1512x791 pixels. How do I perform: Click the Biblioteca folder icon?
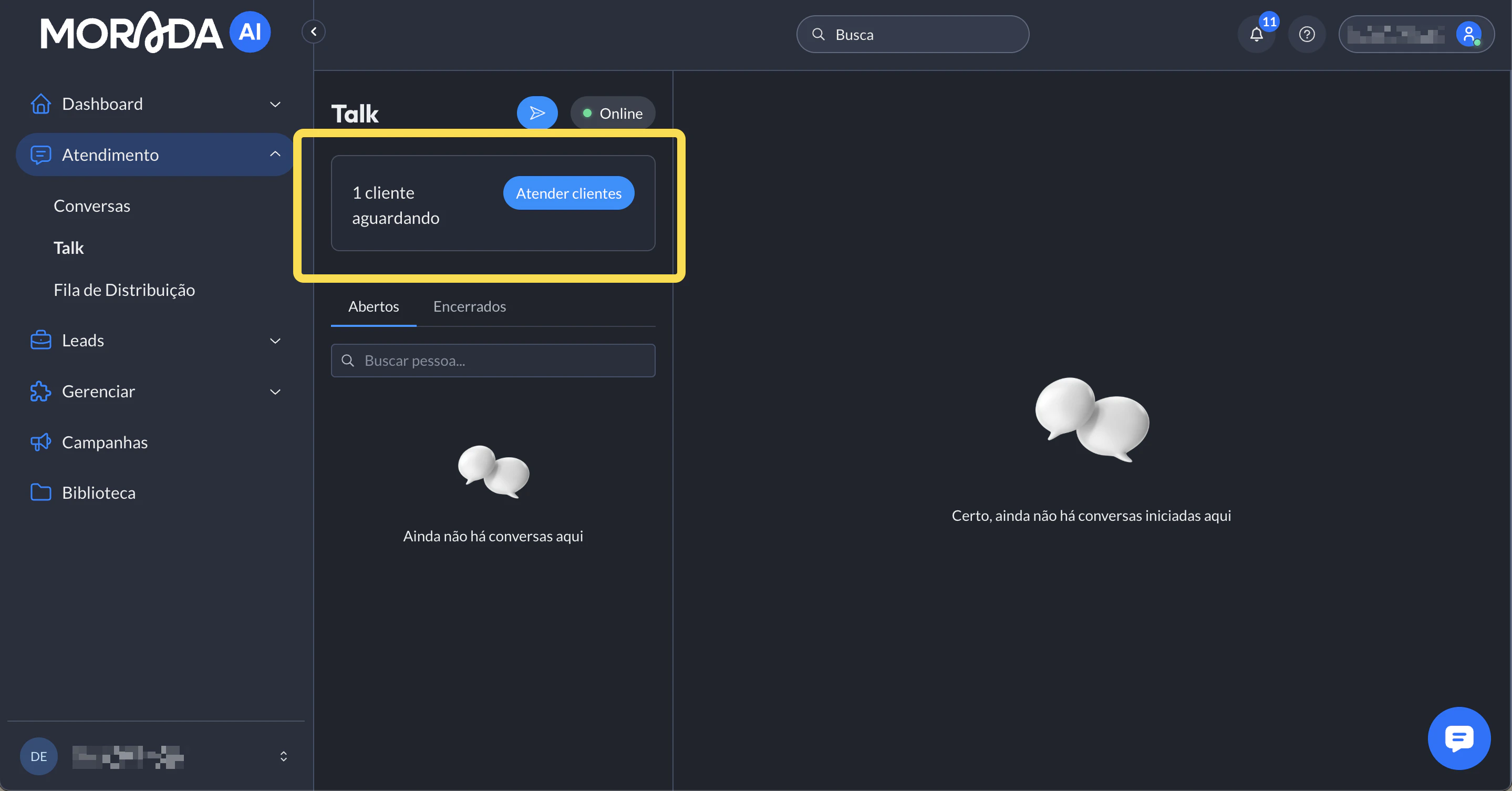[40, 492]
